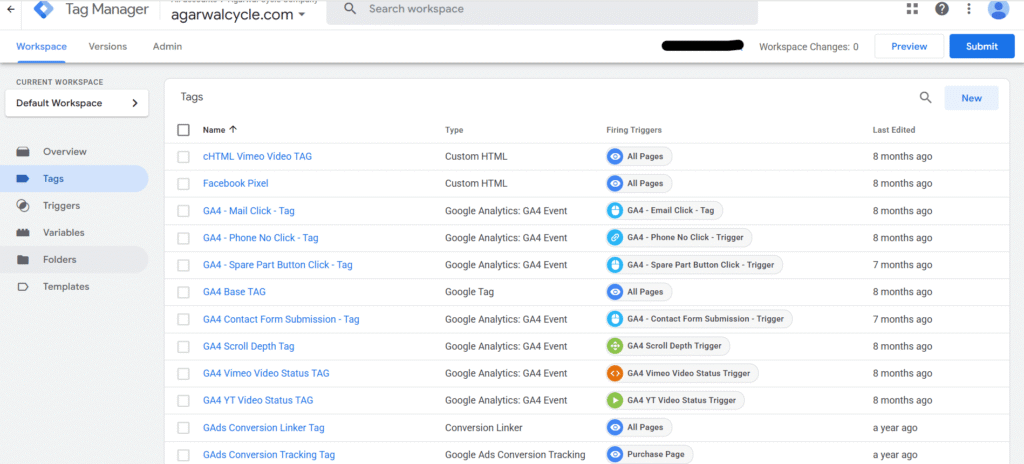Click play icon of GA4 YT Video Status Trigger
The width and height of the screenshot is (1024, 464).
pyautogui.click(x=615, y=400)
